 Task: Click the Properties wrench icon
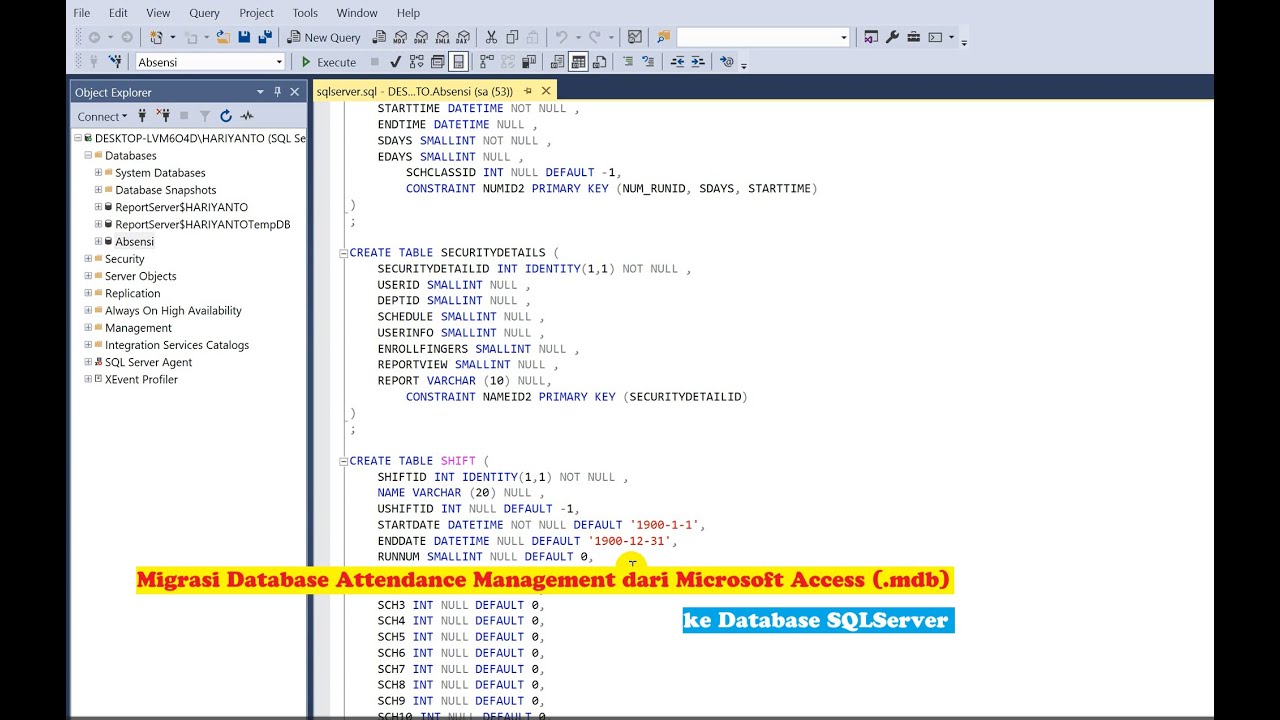pyautogui.click(x=893, y=37)
